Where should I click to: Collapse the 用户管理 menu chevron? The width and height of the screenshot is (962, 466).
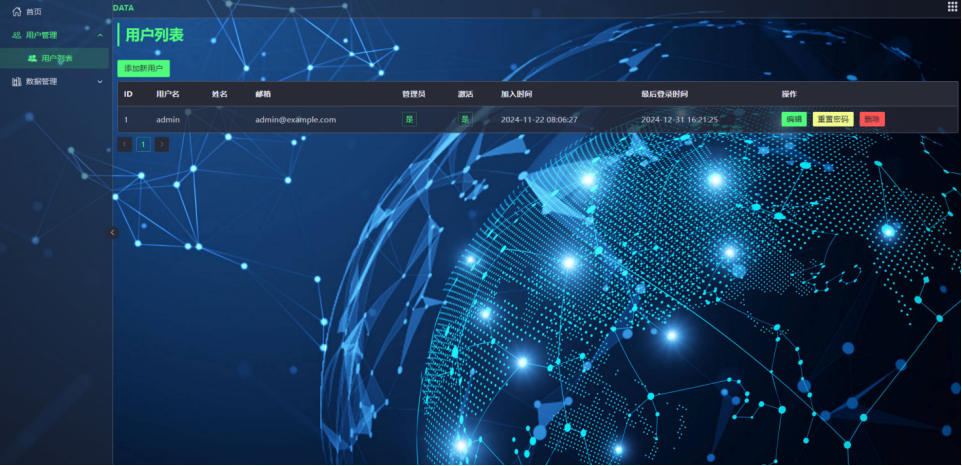click(100, 36)
